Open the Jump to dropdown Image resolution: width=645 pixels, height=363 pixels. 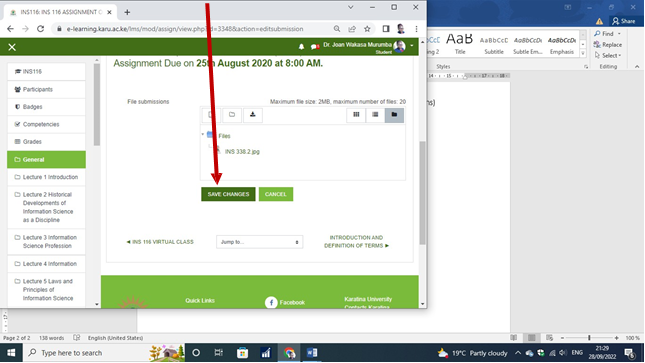(260, 242)
